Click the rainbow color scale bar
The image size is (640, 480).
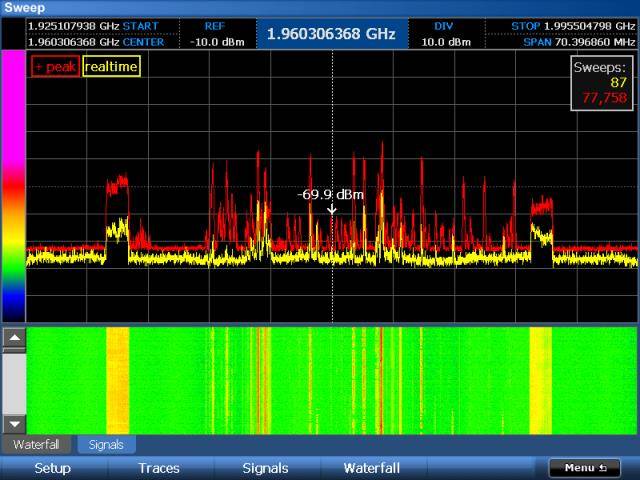[13, 185]
